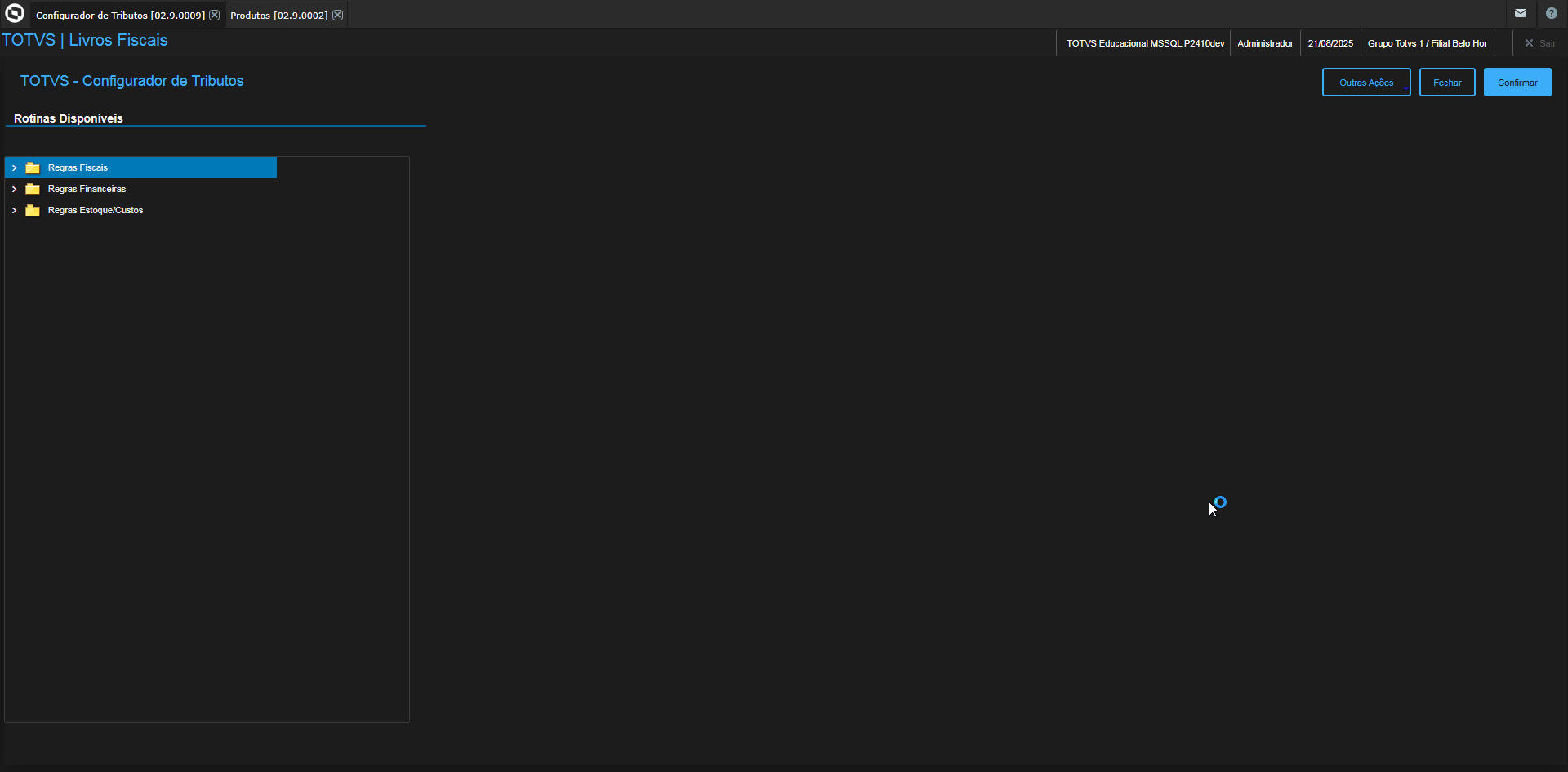Switch to Configurador de Tributos tab

click(x=120, y=16)
